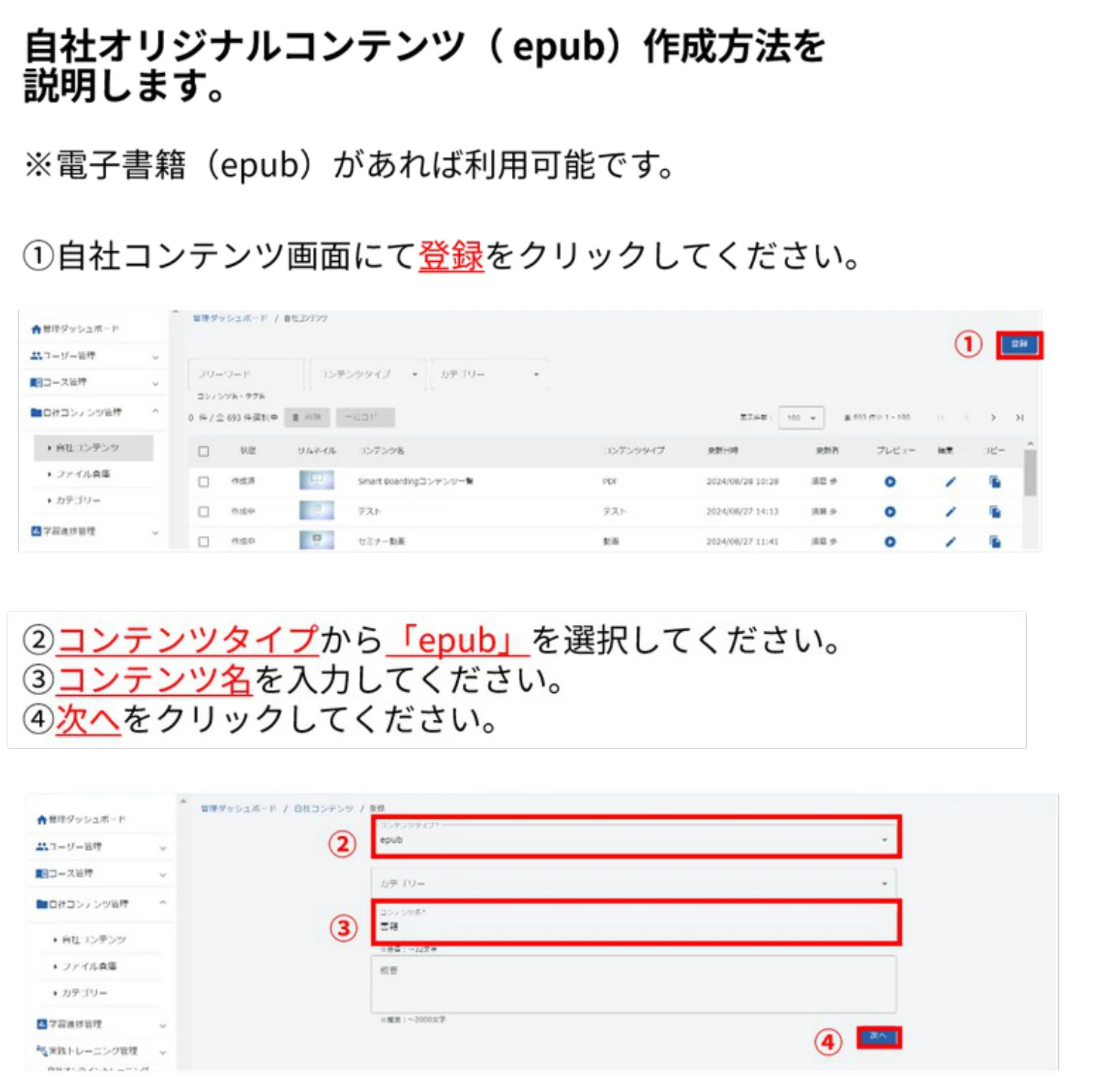Go to next page of content list
The width and height of the screenshot is (1120, 1077).
[x=993, y=417]
